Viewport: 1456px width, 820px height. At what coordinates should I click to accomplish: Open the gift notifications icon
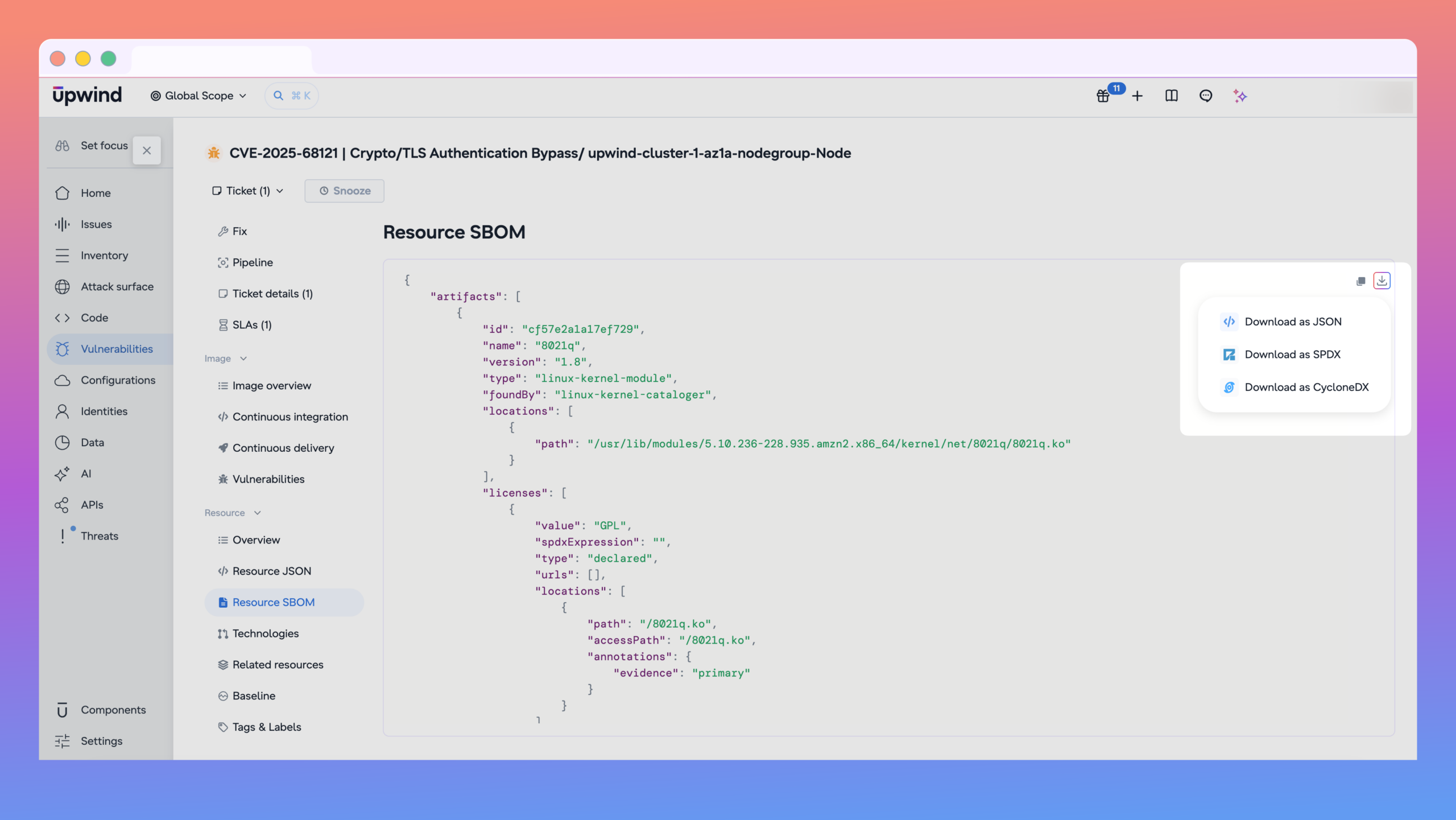(x=1103, y=96)
